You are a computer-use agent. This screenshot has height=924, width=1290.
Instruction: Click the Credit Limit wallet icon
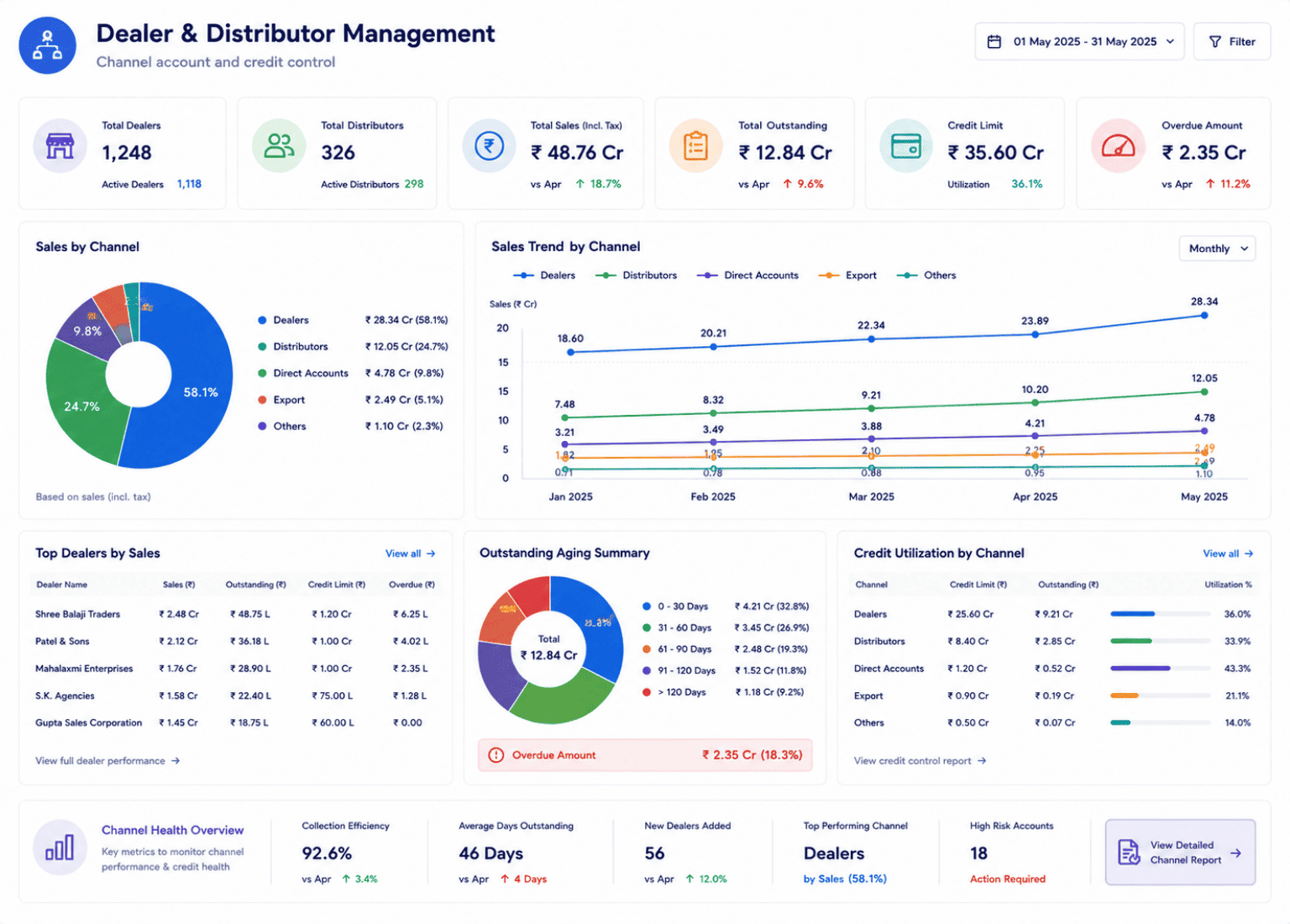[x=905, y=146]
